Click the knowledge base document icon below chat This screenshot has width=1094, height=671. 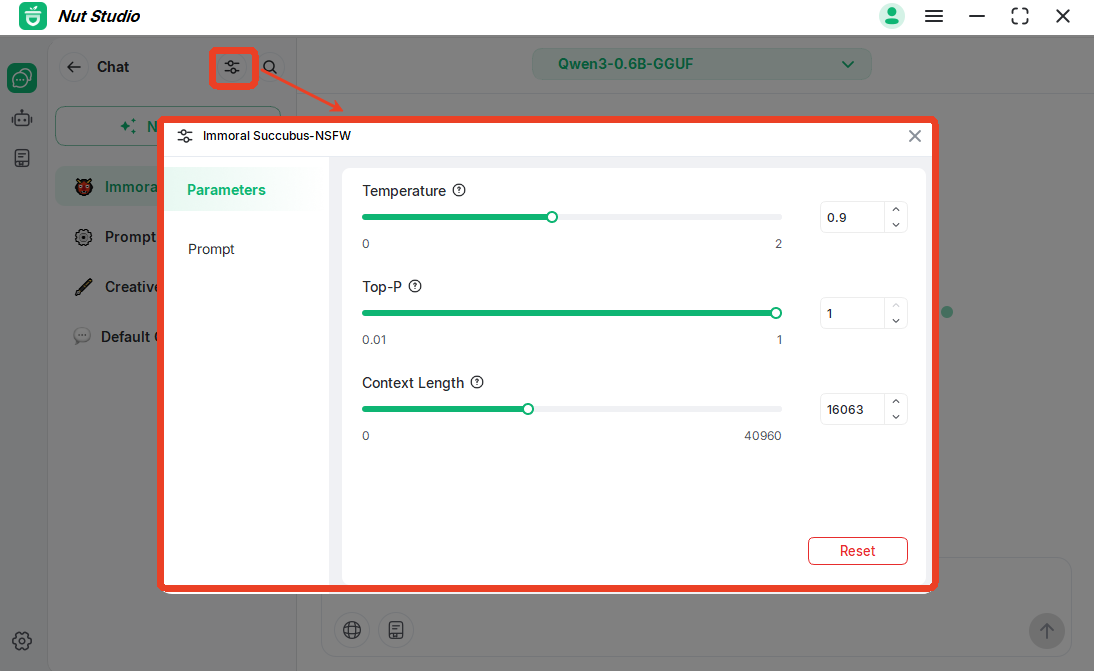396,631
